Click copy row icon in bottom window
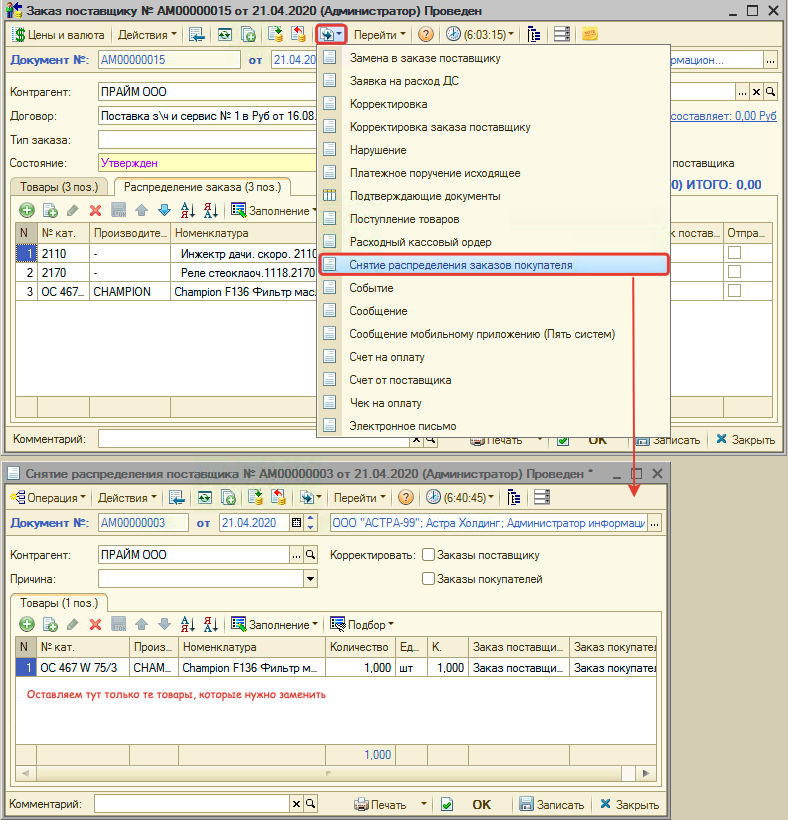 [x=50, y=624]
